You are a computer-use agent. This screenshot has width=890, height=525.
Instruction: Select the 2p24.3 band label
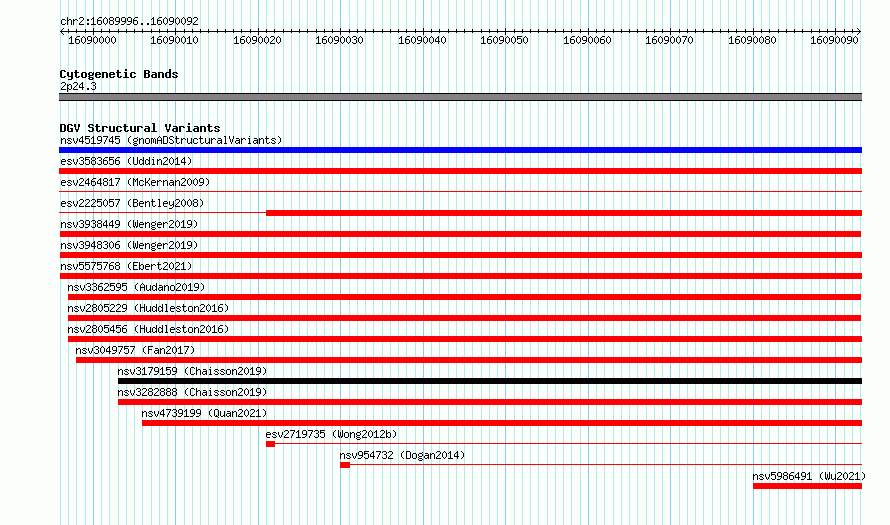click(78, 86)
